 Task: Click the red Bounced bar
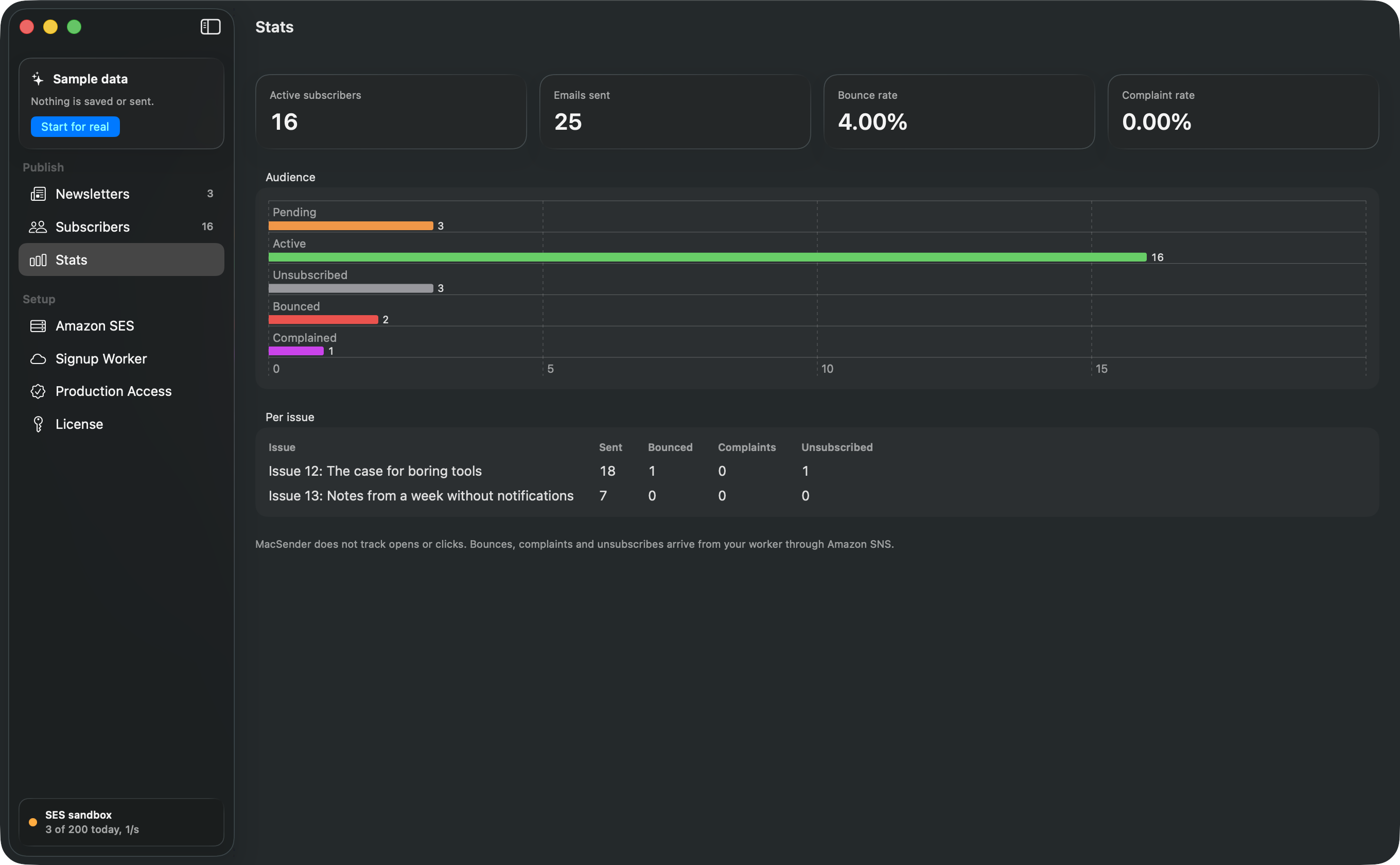pyautogui.click(x=323, y=320)
